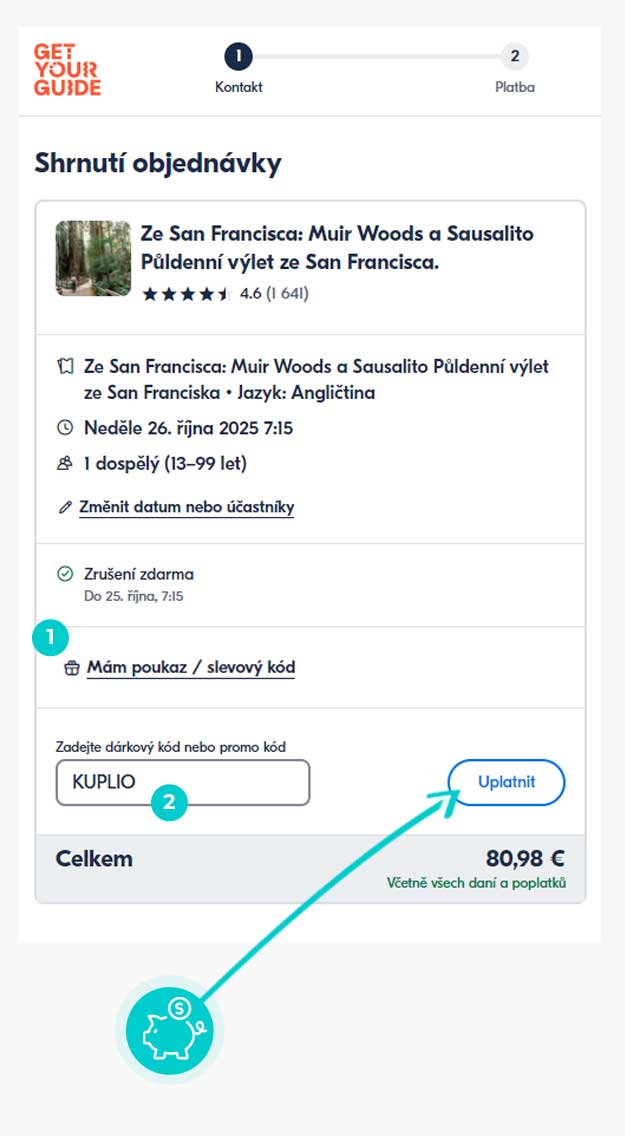Image resolution: width=625 pixels, height=1136 pixels.
Task: Select step 1 Kontakt circle icon
Action: pos(237,57)
